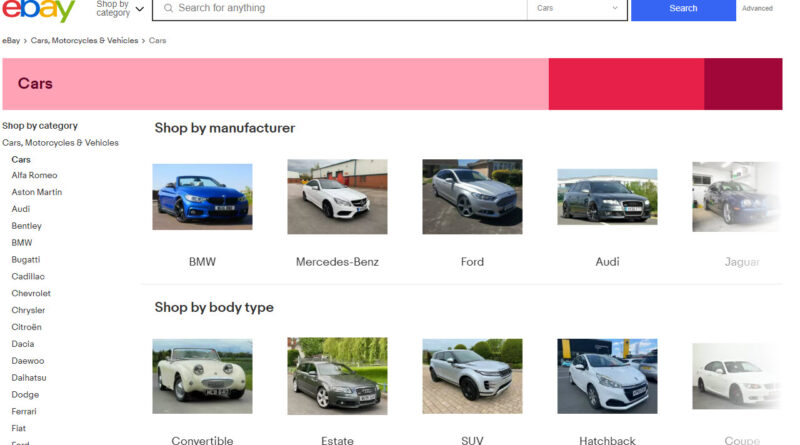Viewport: 800px width, 445px height.
Task: Click the Audi manufacturer label under thumbnail
Action: coord(607,262)
